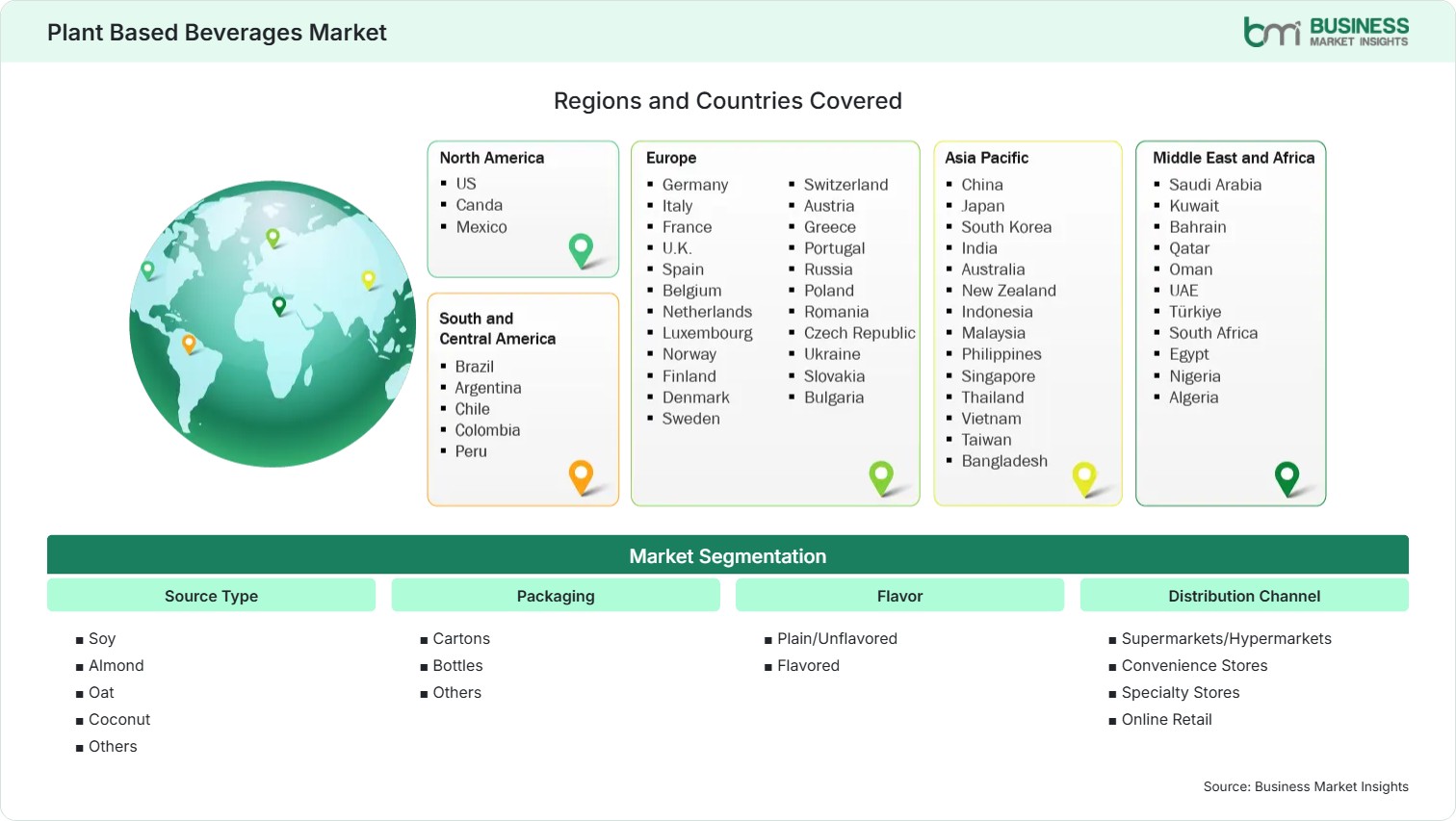The image size is (1456, 821).
Task: Click the Regions and Countries Covered heading
Action: 728,101
